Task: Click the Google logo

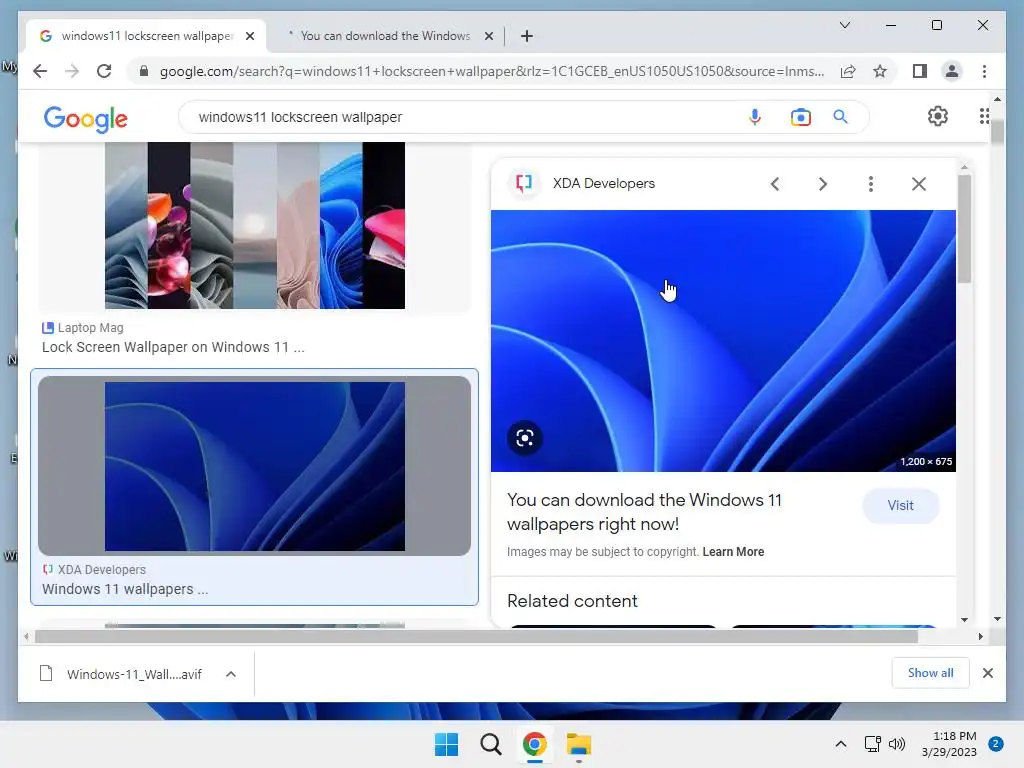Action: pos(86,118)
